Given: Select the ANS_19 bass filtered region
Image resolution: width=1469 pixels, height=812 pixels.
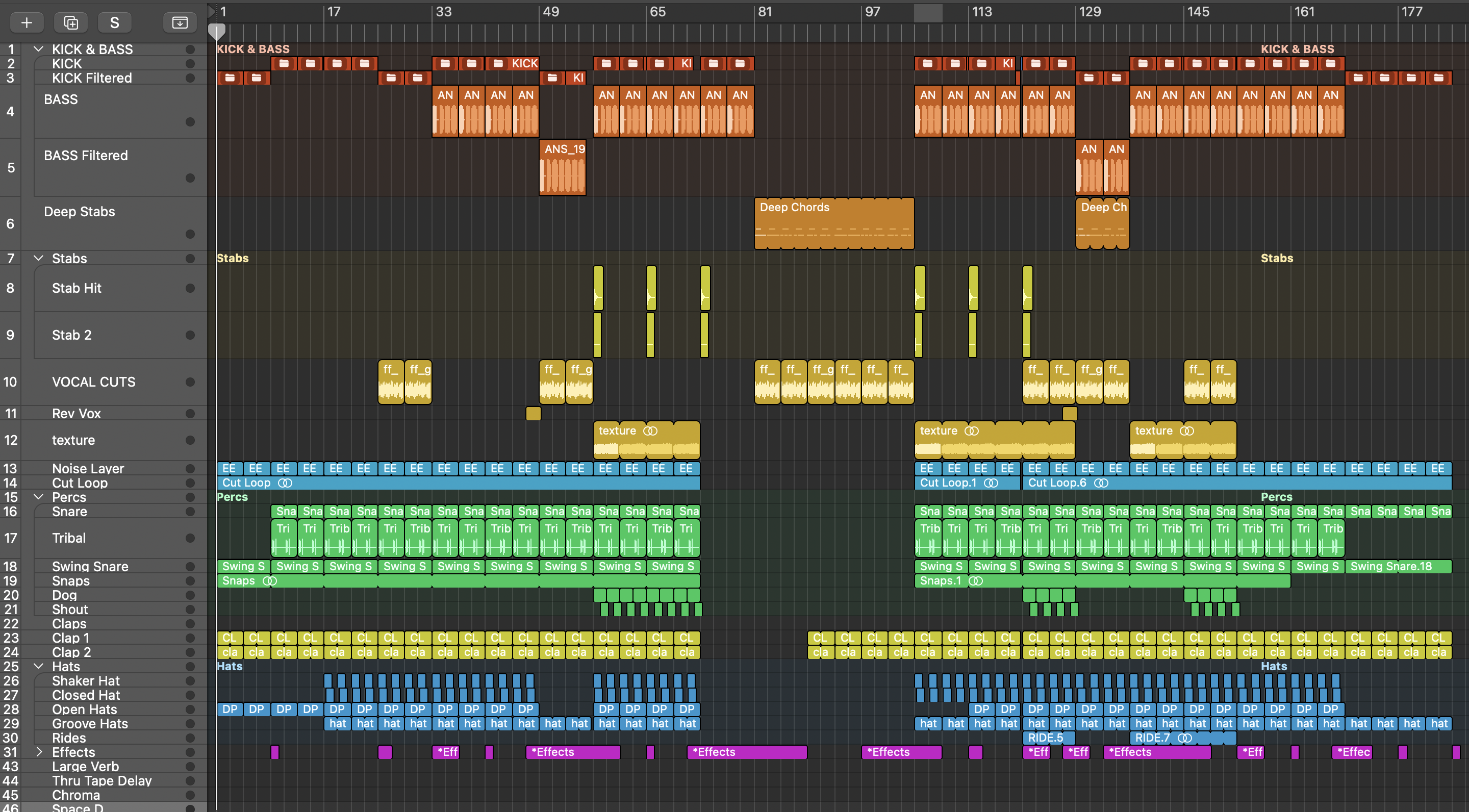Looking at the screenshot, I should pyautogui.click(x=562, y=168).
